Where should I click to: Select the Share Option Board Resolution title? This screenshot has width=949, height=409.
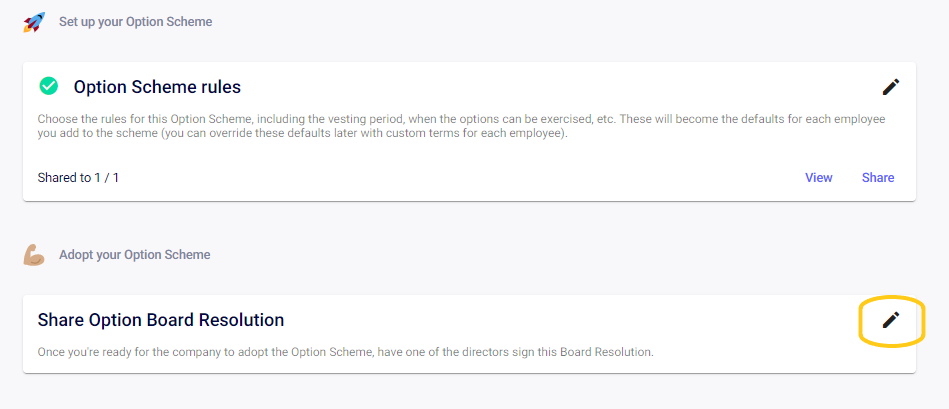click(161, 319)
